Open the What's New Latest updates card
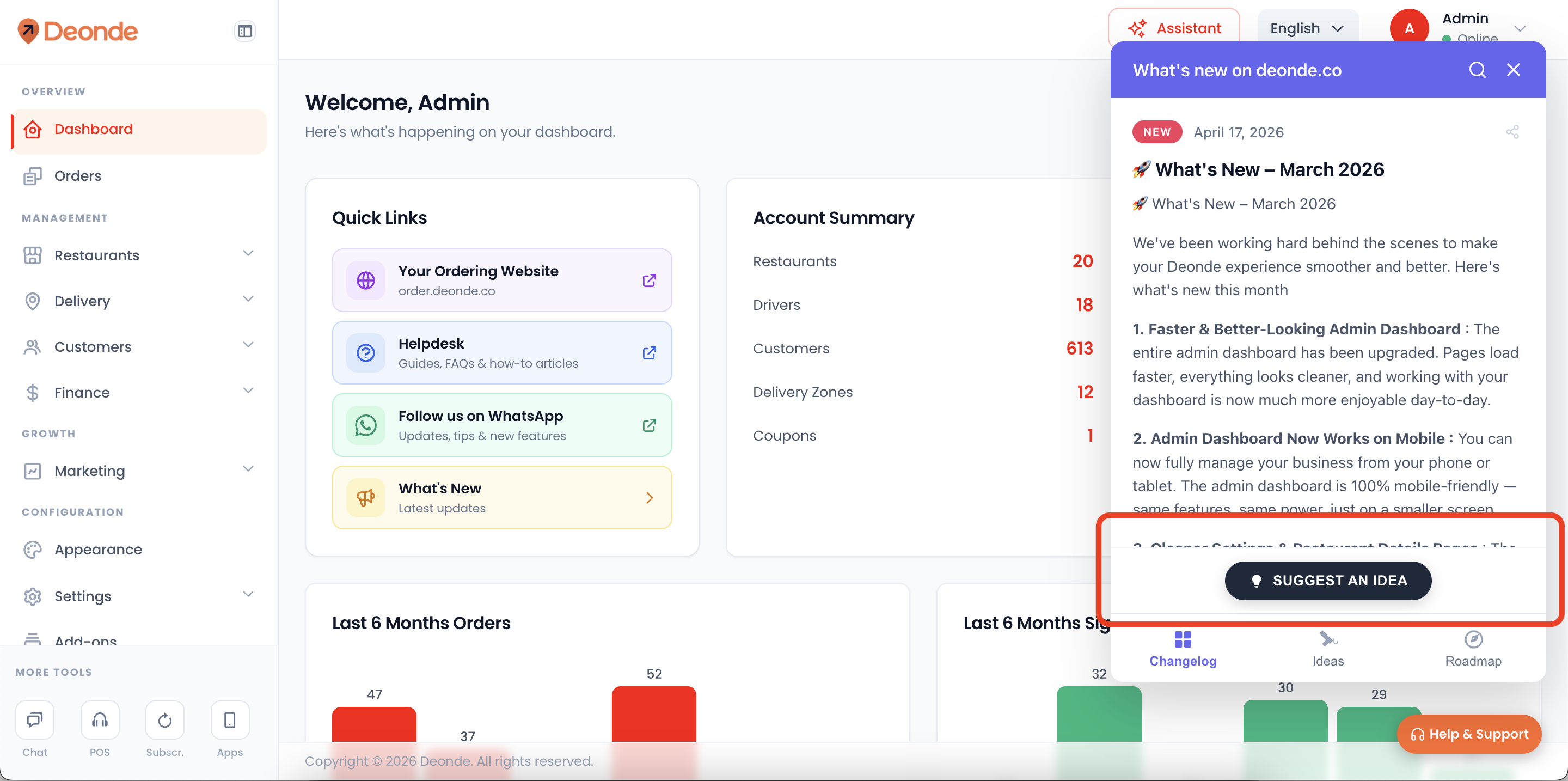 click(x=501, y=497)
